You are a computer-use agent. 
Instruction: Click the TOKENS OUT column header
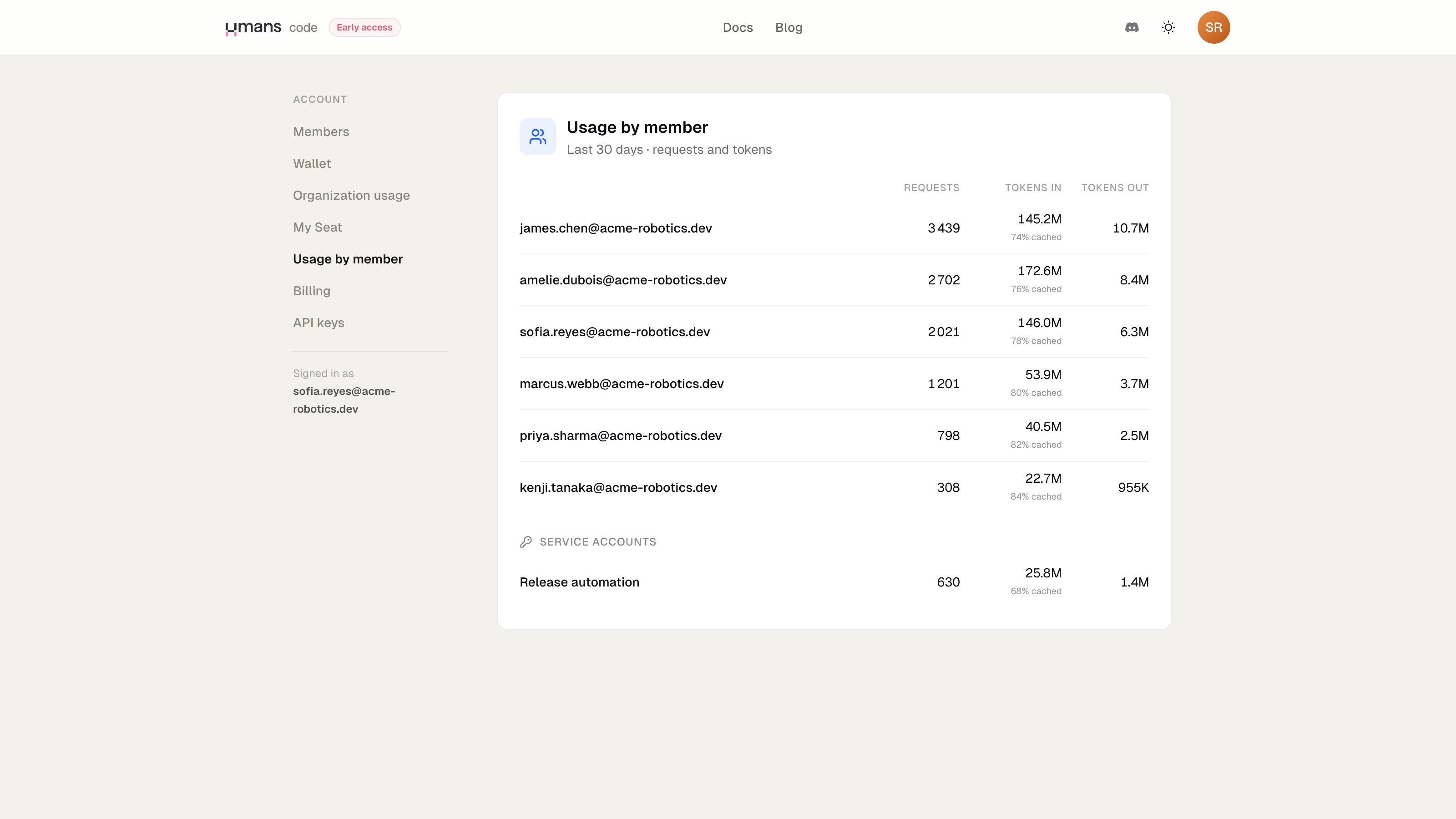[x=1115, y=187]
